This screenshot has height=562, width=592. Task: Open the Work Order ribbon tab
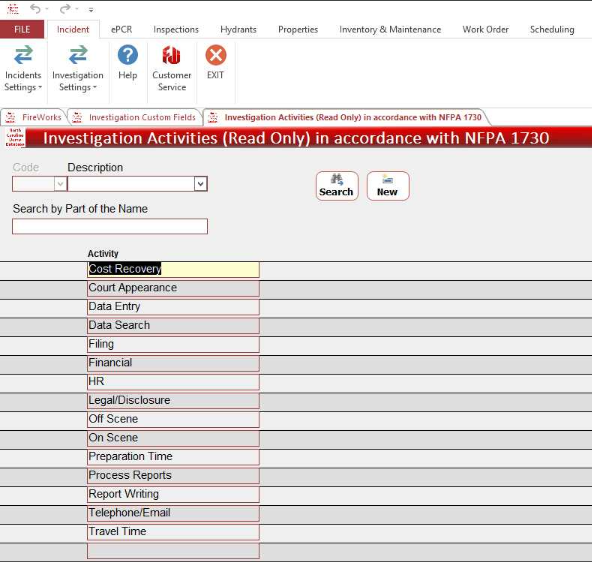tap(486, 29)
